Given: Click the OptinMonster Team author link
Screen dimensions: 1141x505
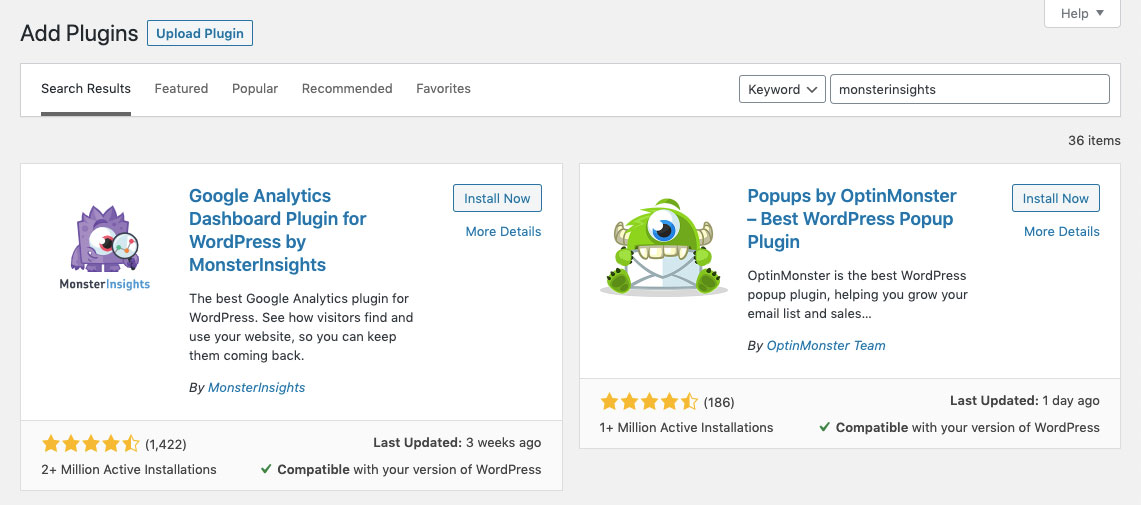Looking at the screenshot, I should tap(825, 345).
